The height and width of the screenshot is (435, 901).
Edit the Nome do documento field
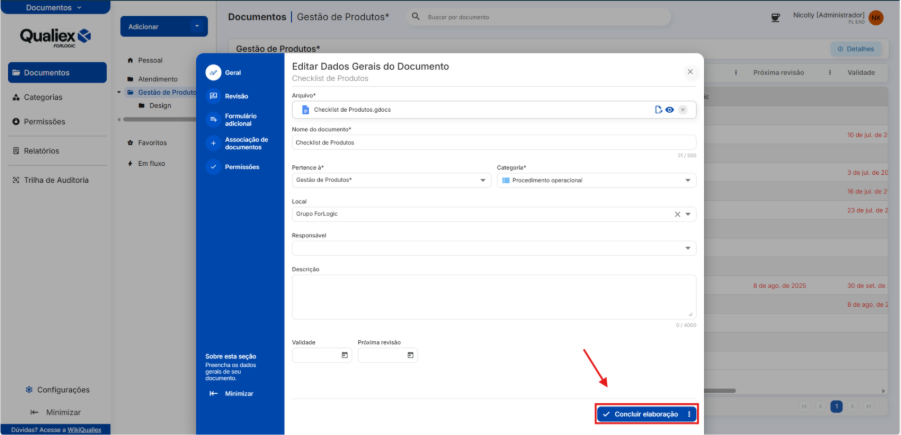[x=493, y=142]
